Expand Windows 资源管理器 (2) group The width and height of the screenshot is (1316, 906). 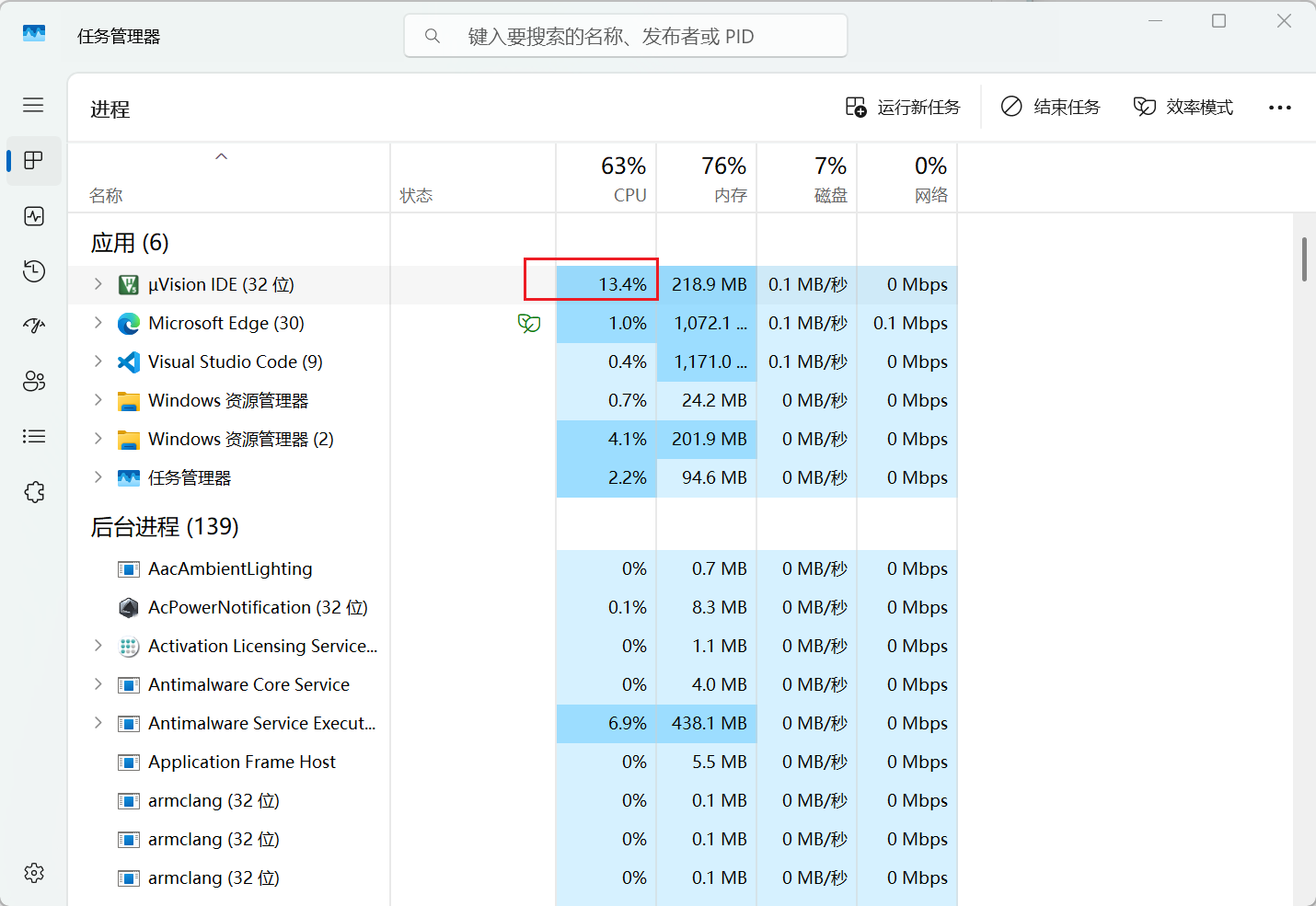(98, 439)
